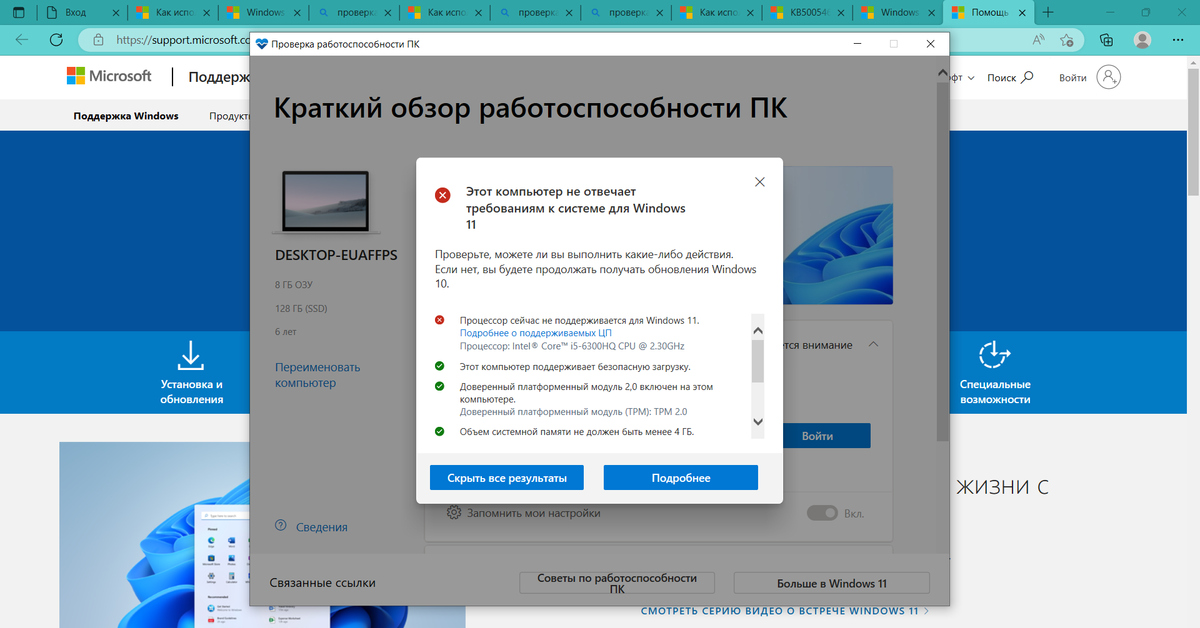Click the lock icon in the address bar

pos(98,41)
